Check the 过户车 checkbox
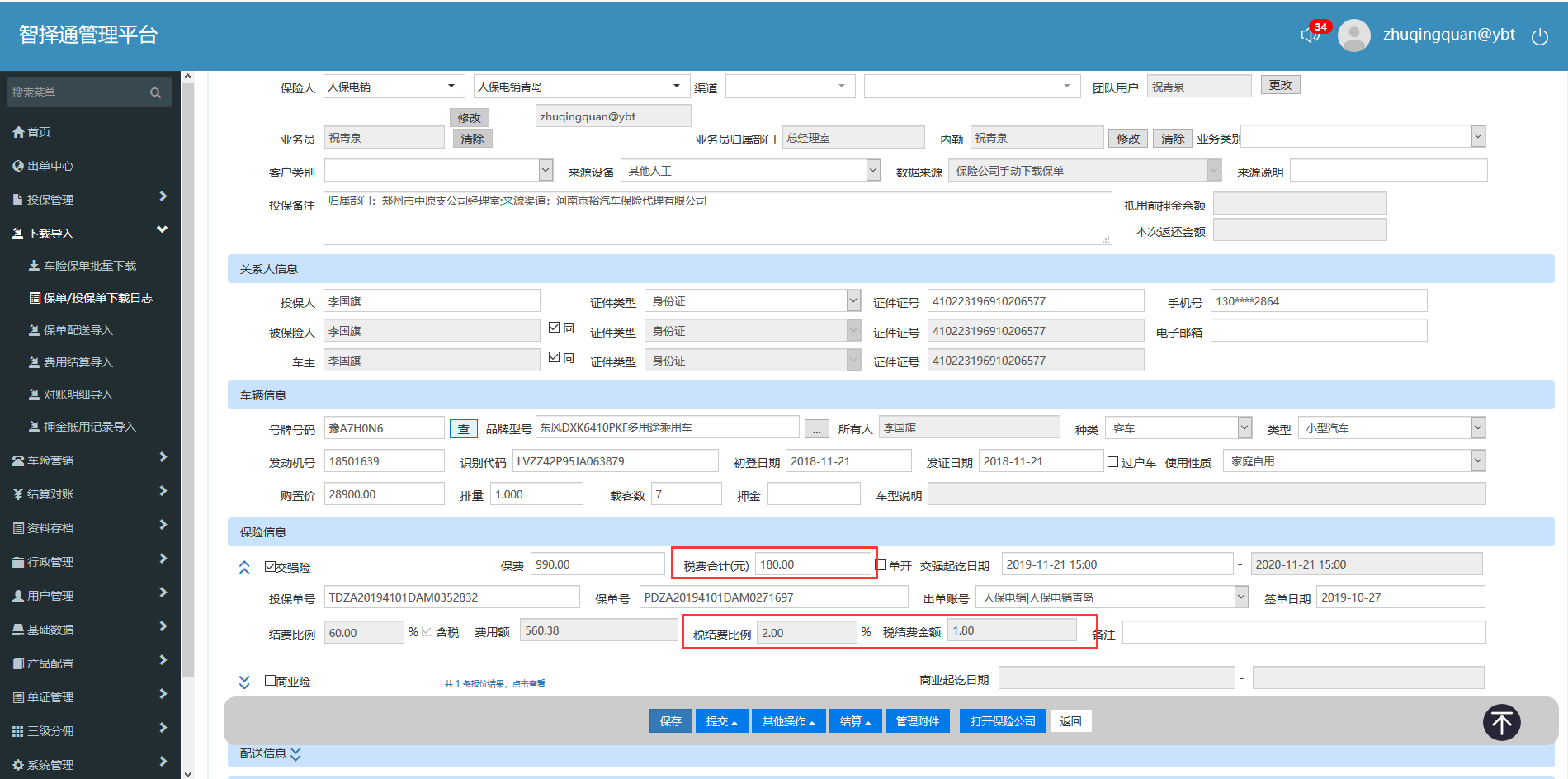Screen dimensions: 1568x779 point(1112,462)
